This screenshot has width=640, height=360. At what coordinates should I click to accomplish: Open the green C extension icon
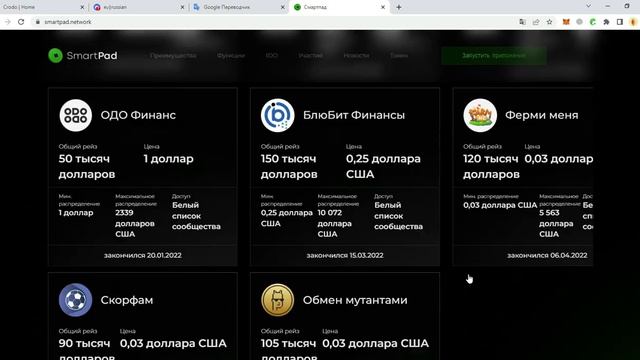click(593, 22)
